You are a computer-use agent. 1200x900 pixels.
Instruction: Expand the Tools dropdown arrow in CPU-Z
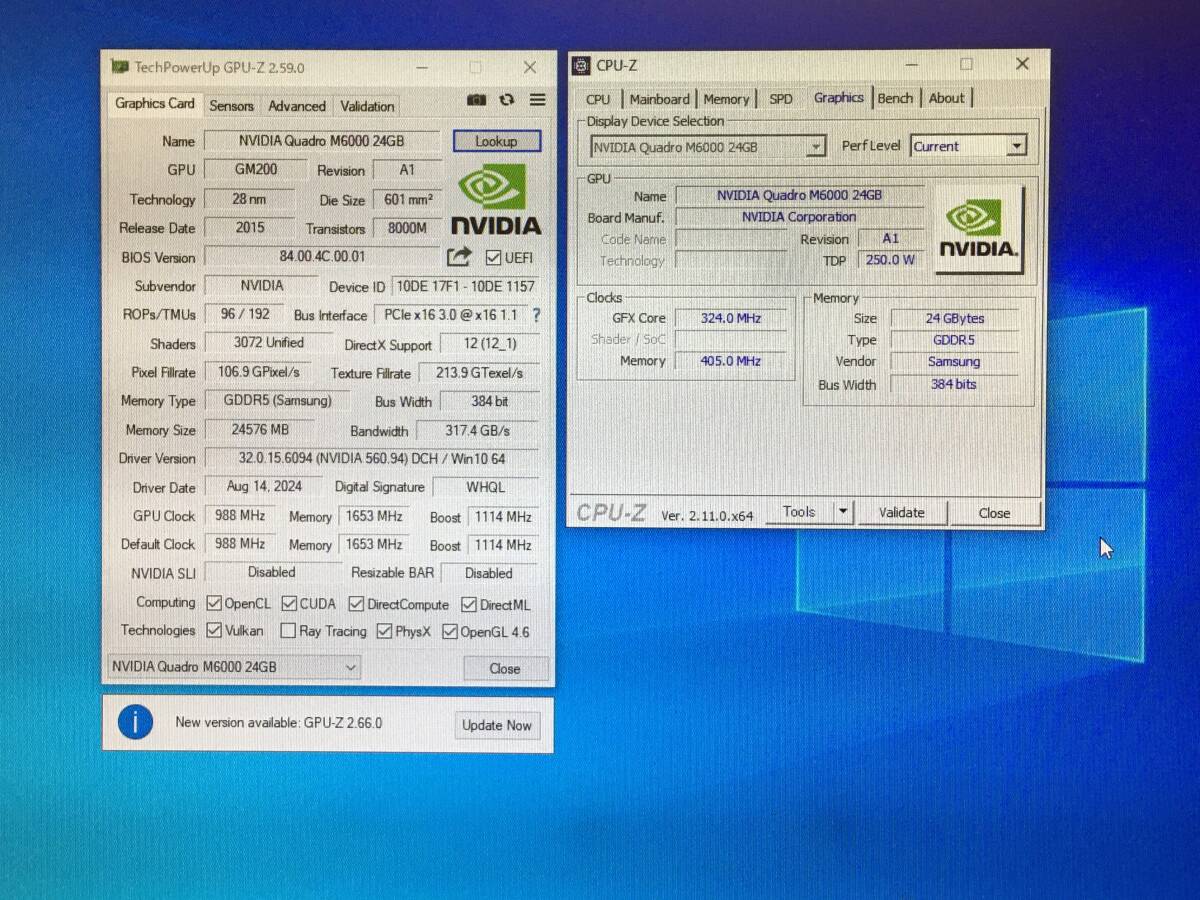pos(843,512)
